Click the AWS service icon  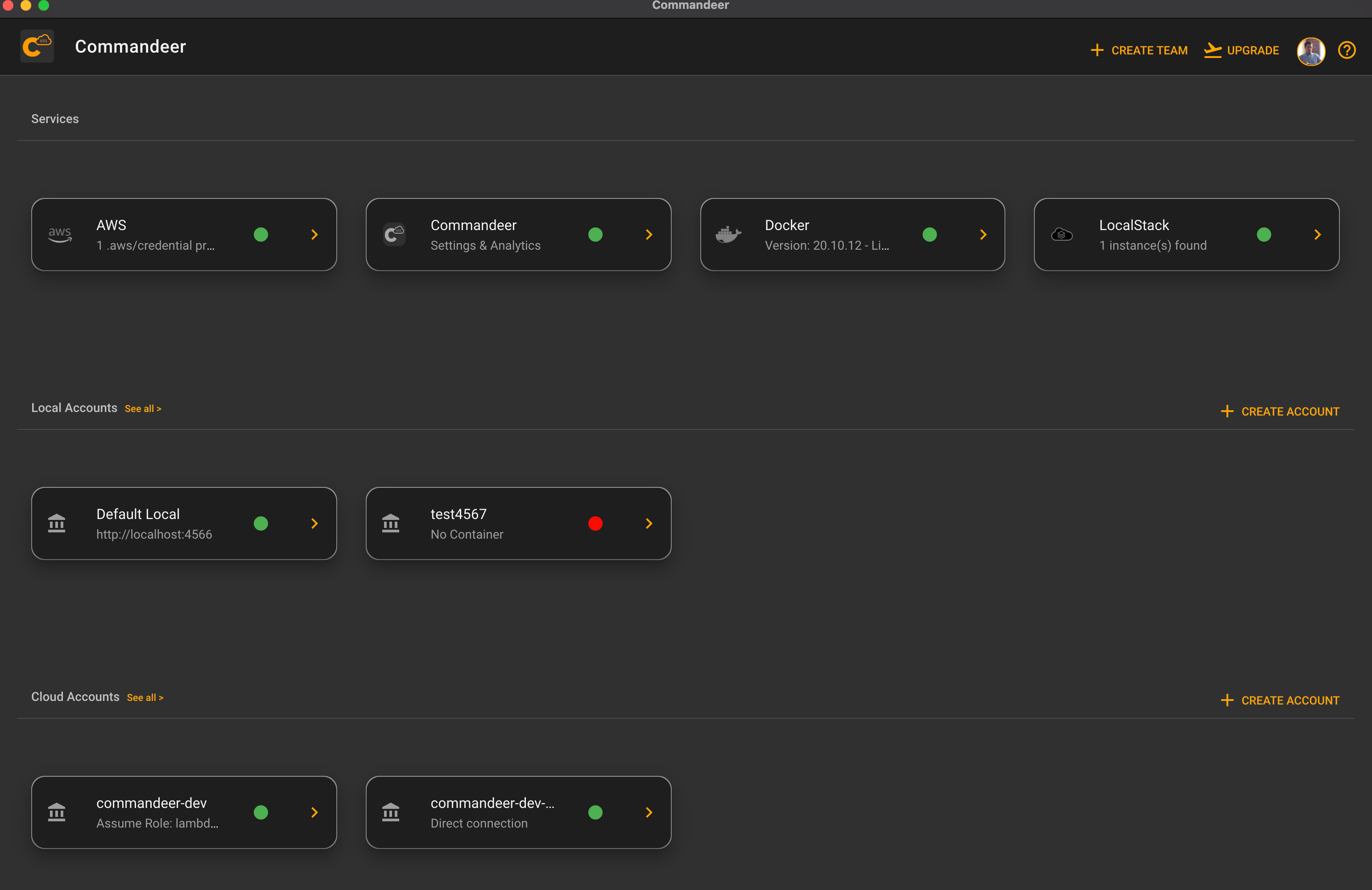(x=60, y=234)
